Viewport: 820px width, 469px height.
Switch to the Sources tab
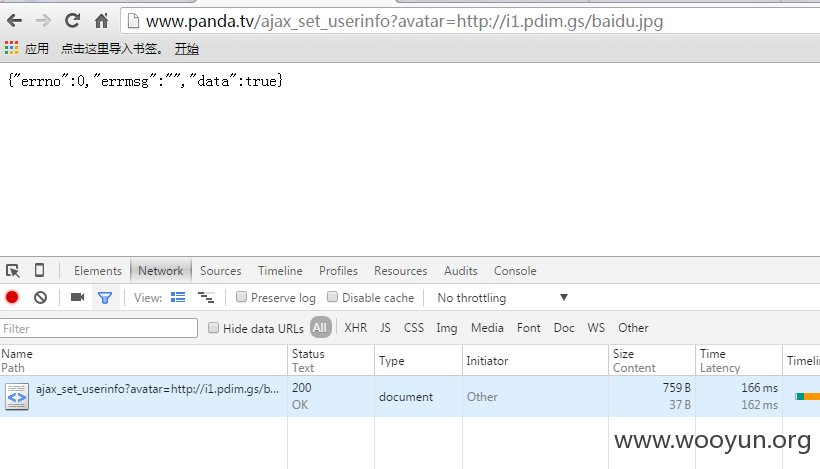click(x=220, y=271)
